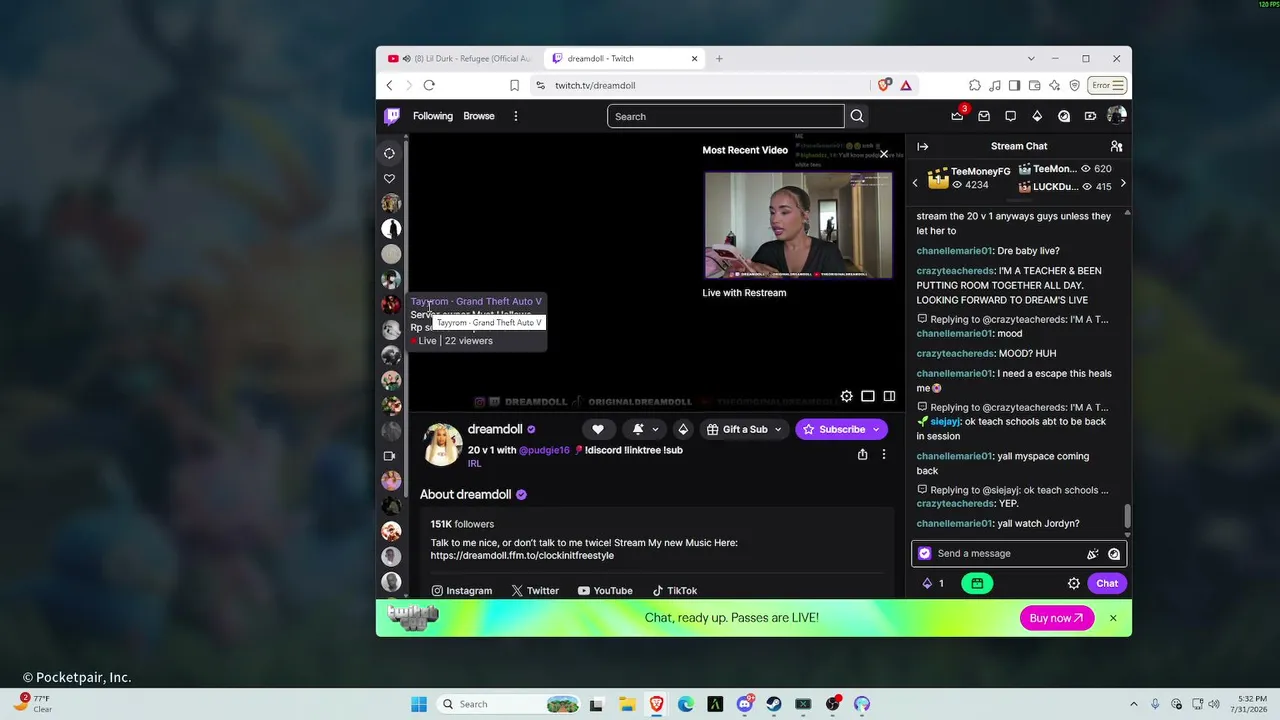Open Discord from the taskbar
The width and height of the screenshot is (1280, 720).
coord(745,704)
